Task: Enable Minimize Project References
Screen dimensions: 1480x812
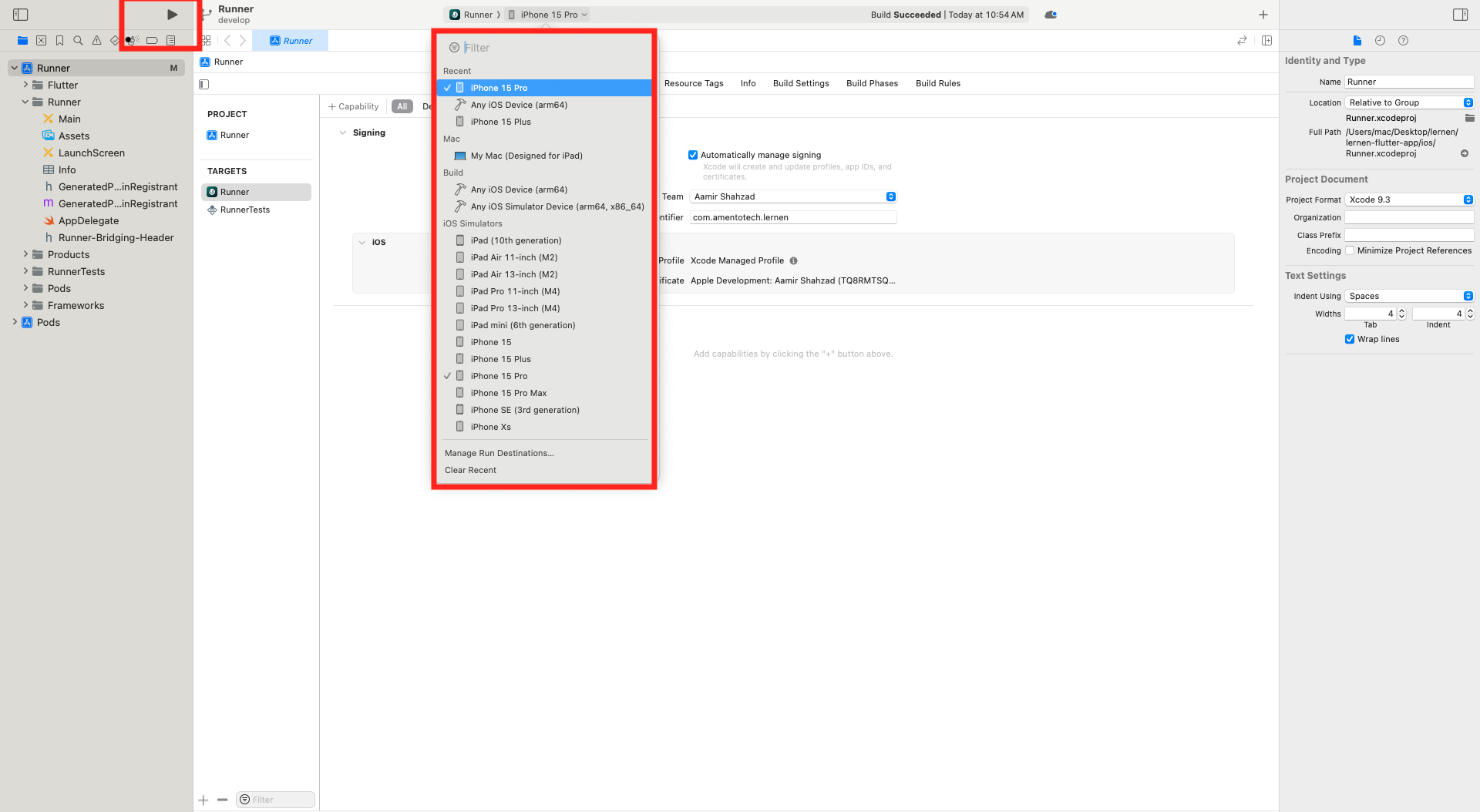Action: click(1350, 250)
